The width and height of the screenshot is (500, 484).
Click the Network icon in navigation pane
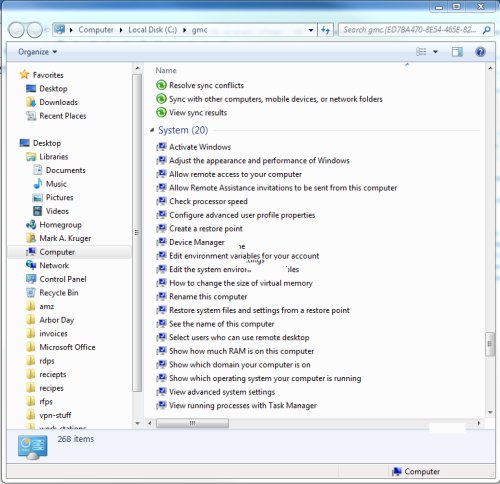pyautogui.click(x=31, y=265)
